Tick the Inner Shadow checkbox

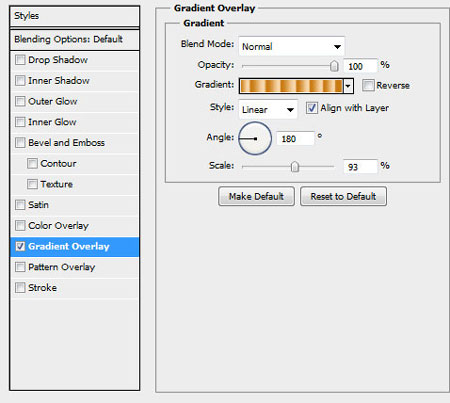click(20, 81)
